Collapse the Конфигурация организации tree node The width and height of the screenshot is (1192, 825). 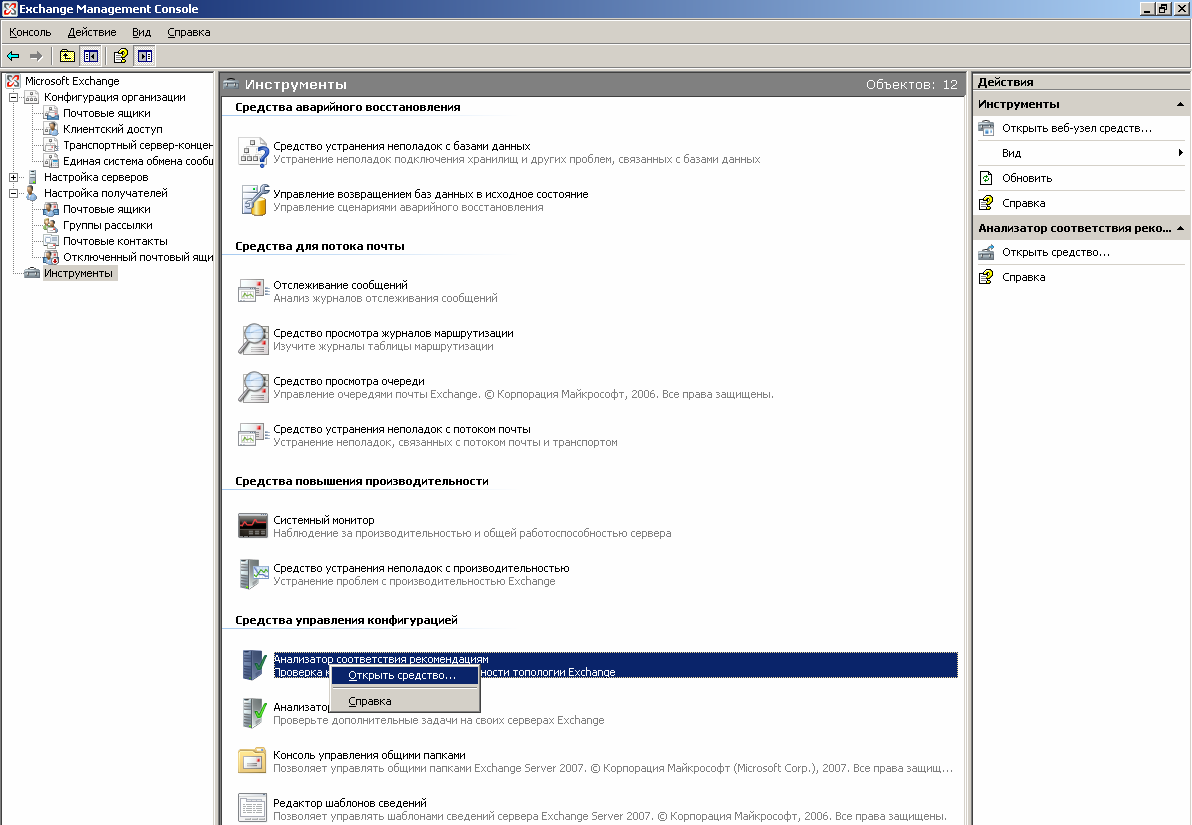pyautogui.click(x=13, y=97)
